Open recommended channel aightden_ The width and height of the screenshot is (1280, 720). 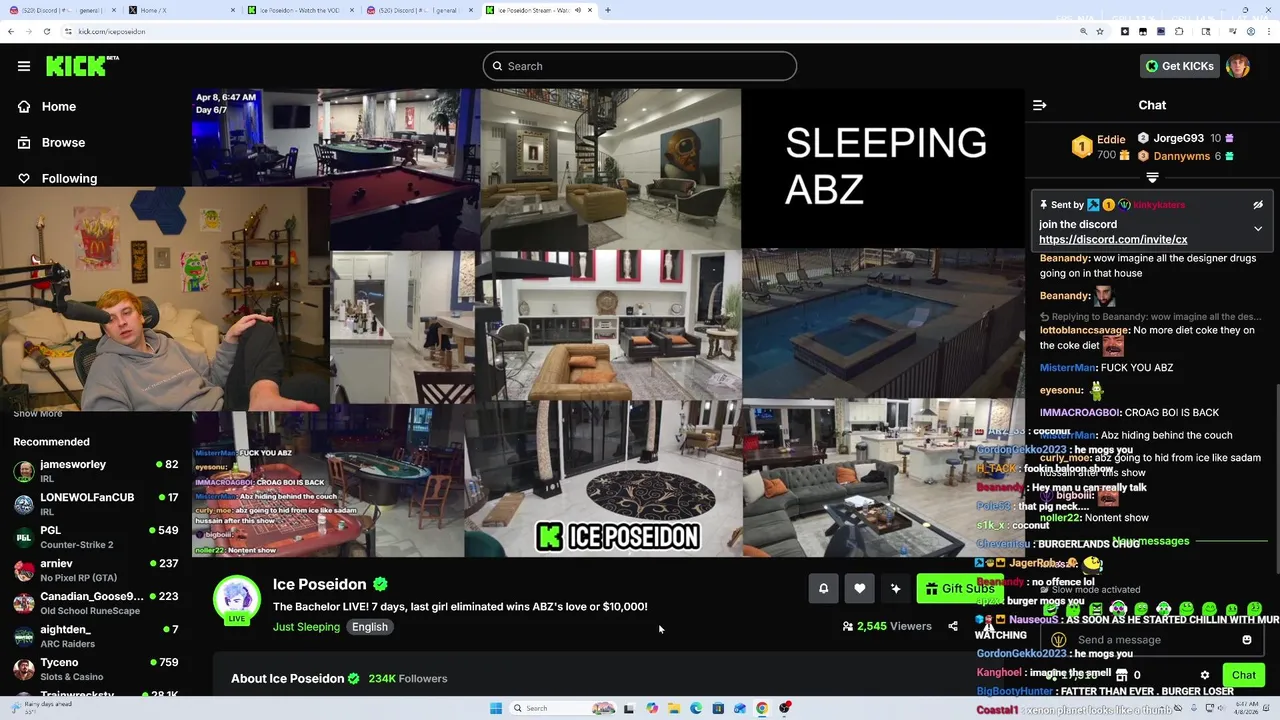pyautogui.click(x=95, y=635)
